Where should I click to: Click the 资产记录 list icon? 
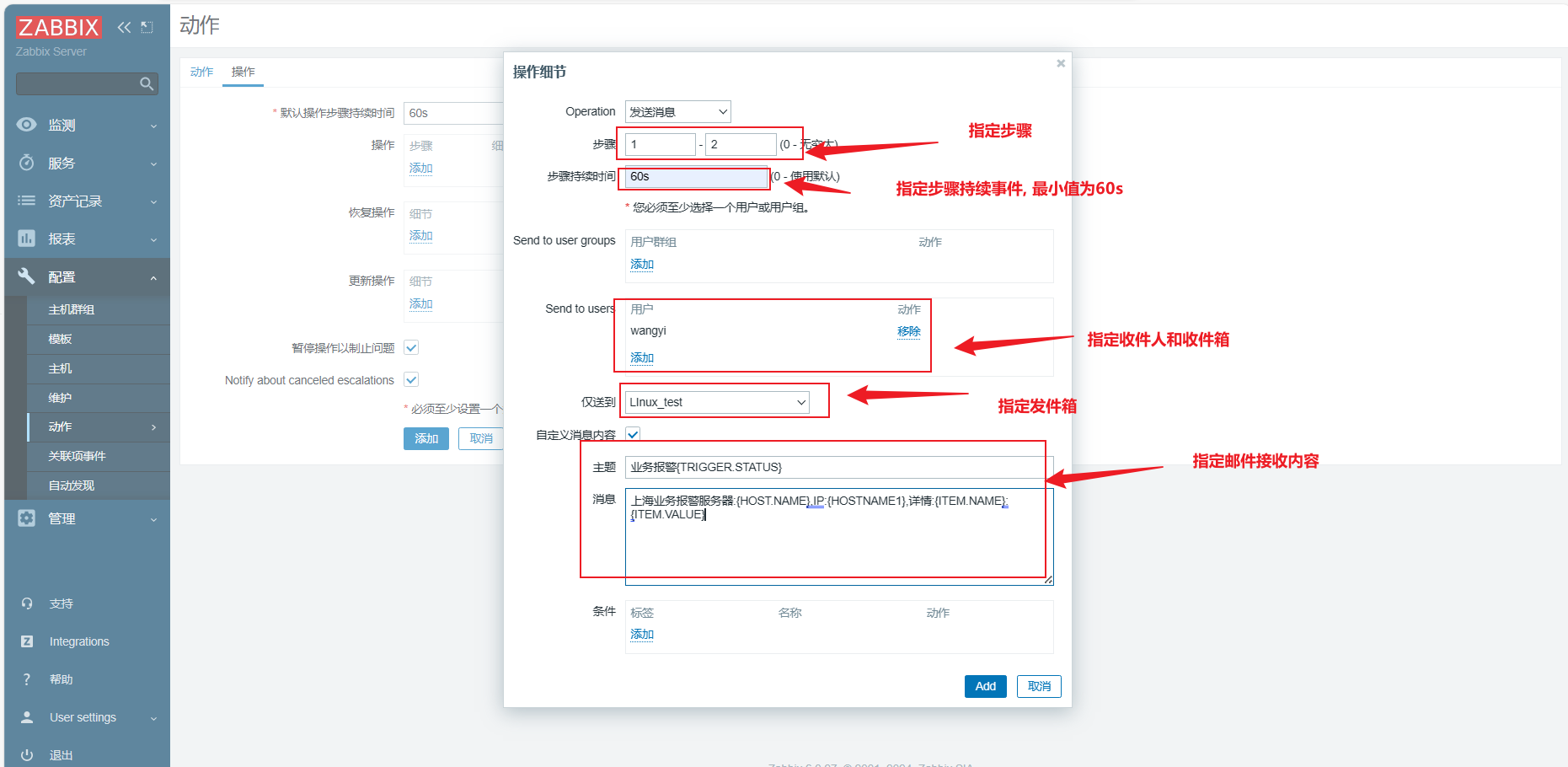(x=27, y=201)
